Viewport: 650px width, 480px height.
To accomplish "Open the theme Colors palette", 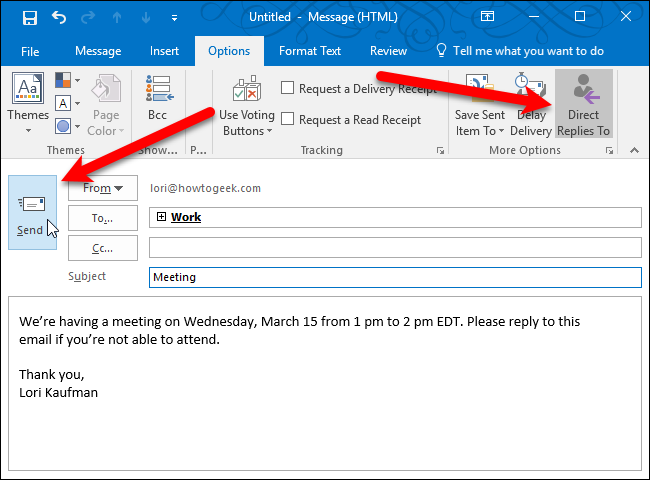I will 68,80.
